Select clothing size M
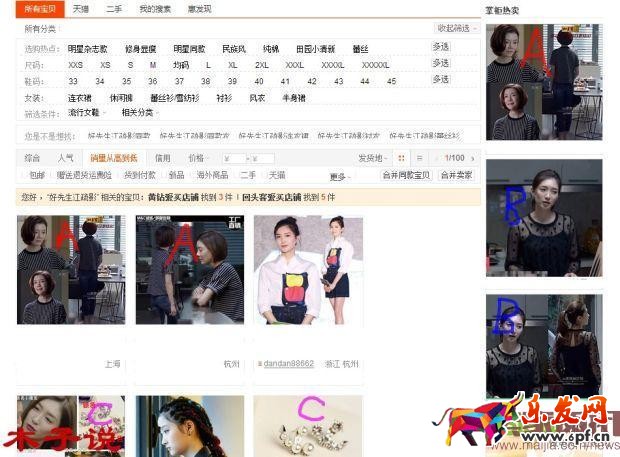Viewport: 620px width, 457px height. [x=153, y=65]
